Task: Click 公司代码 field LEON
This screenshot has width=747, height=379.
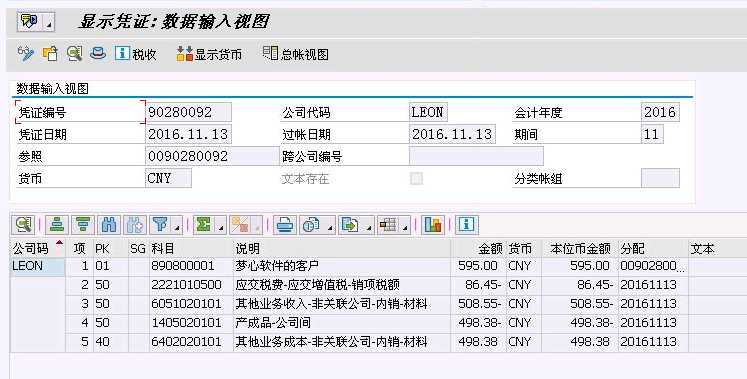Action: coord(428,112)
